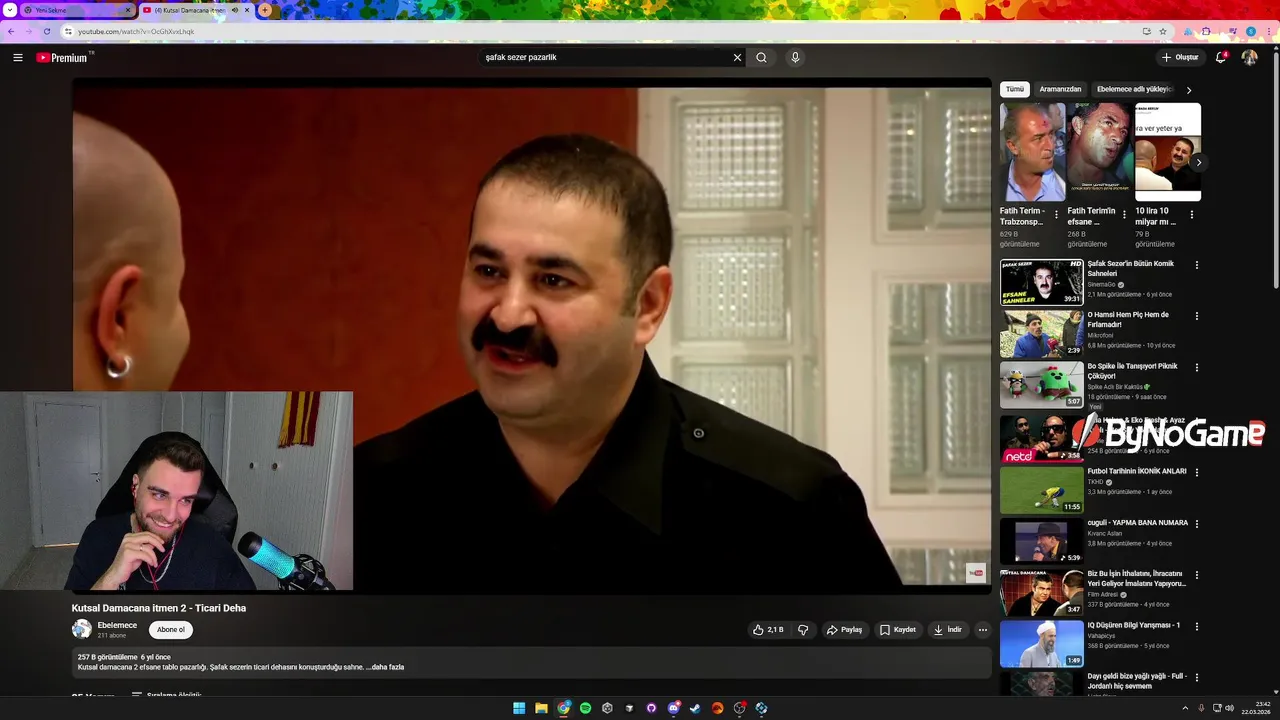The image size is (1280, 720).
Task: Open options for O Hamsi Hem Piç video
Action: click(x=1196, y=316)
